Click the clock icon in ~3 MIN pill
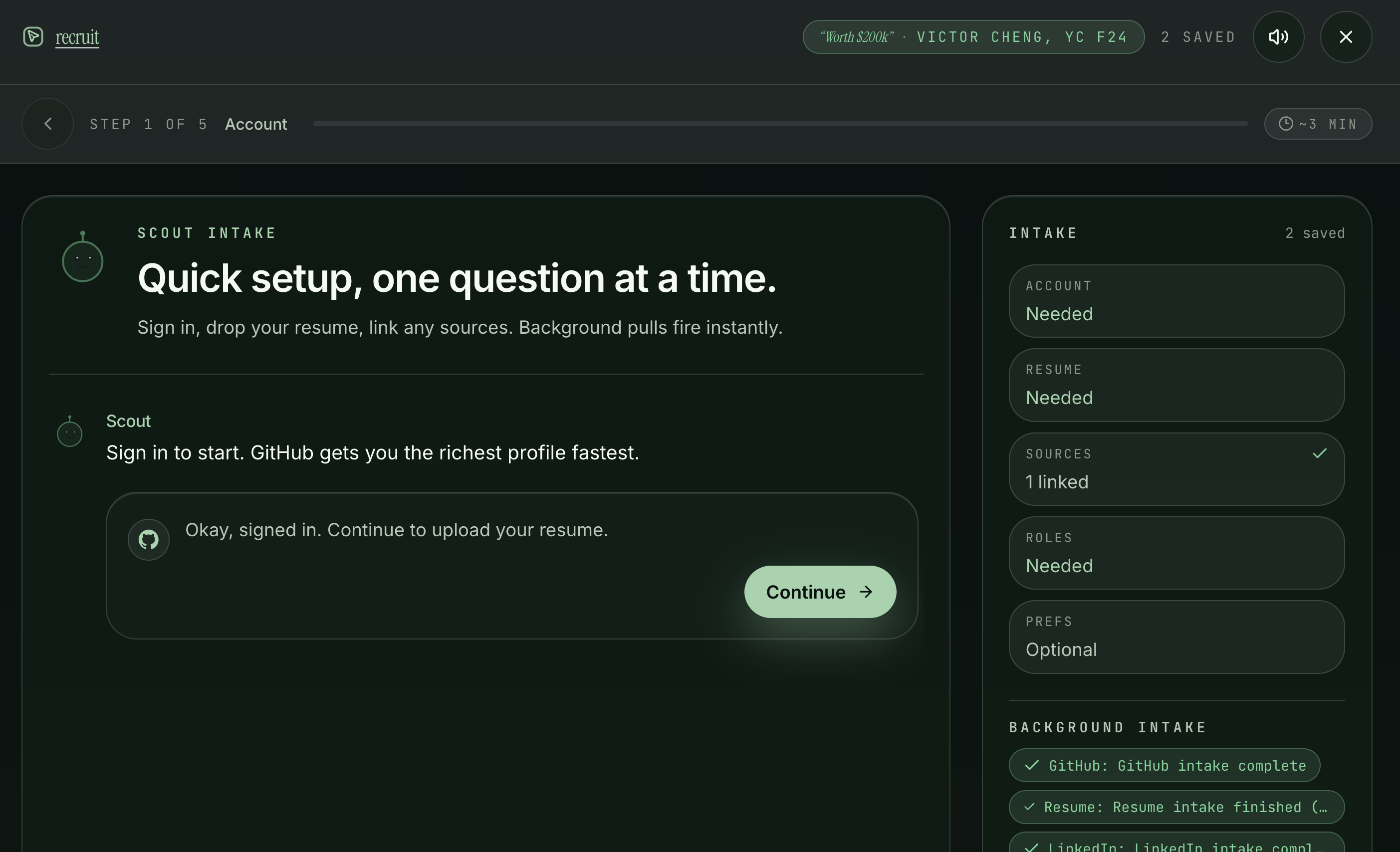The image size is (1400, 852). coord(1285,124)
